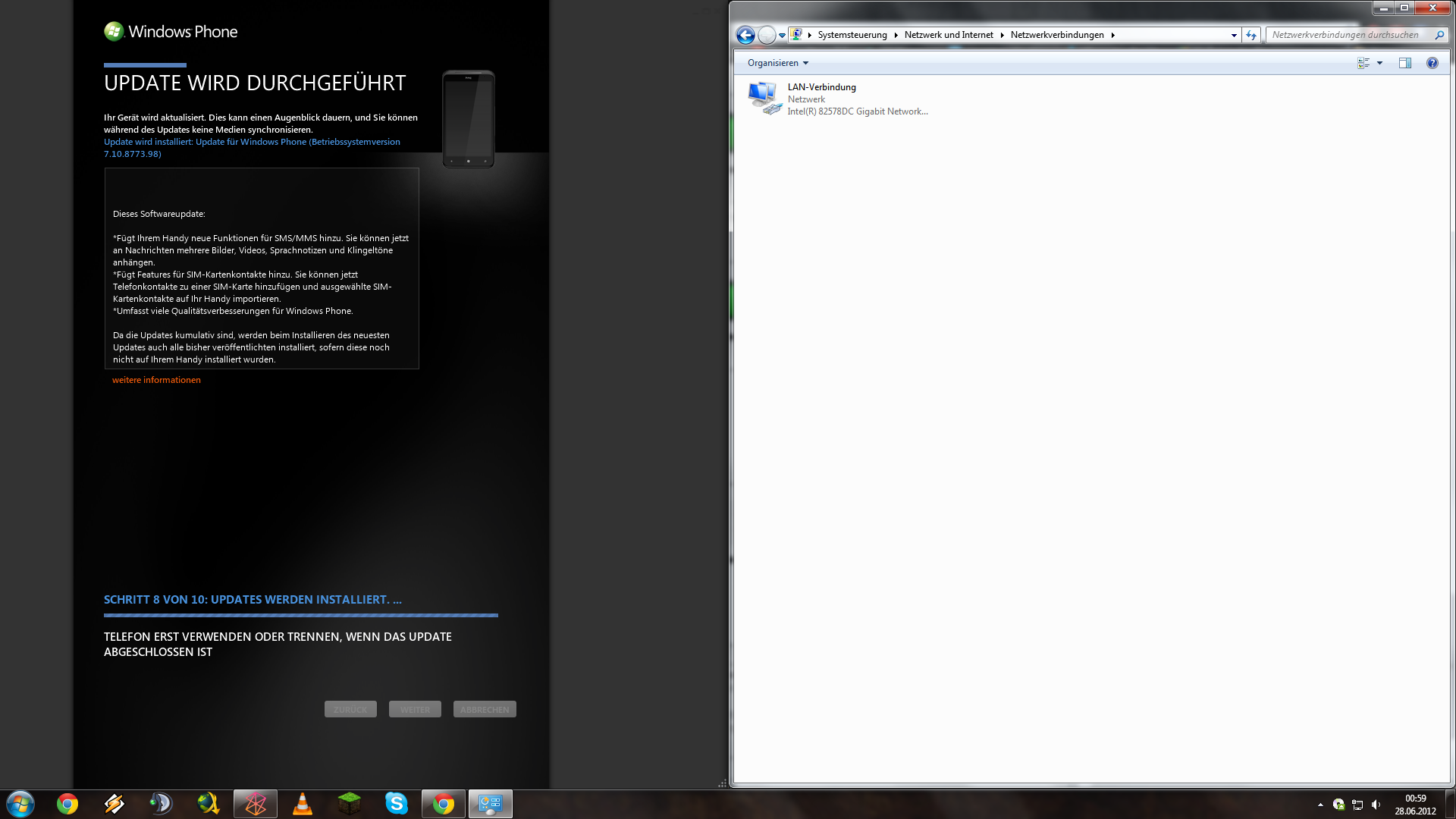The height and width of the screenshot is (819, 1456).
Task: Open Winamp from the taskbar
Action: (115, 804)
